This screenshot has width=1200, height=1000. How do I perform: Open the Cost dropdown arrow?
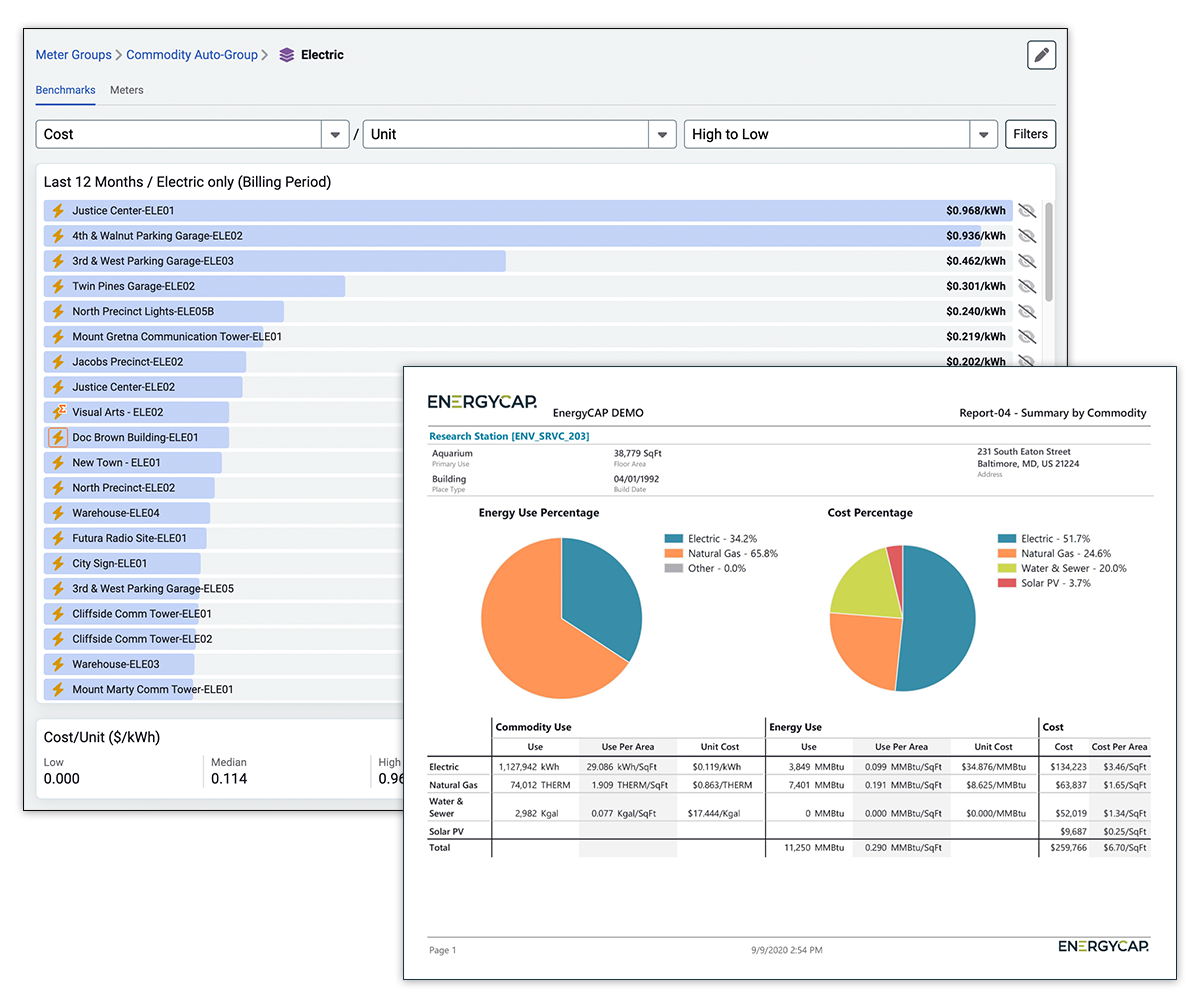pos(334,134)
